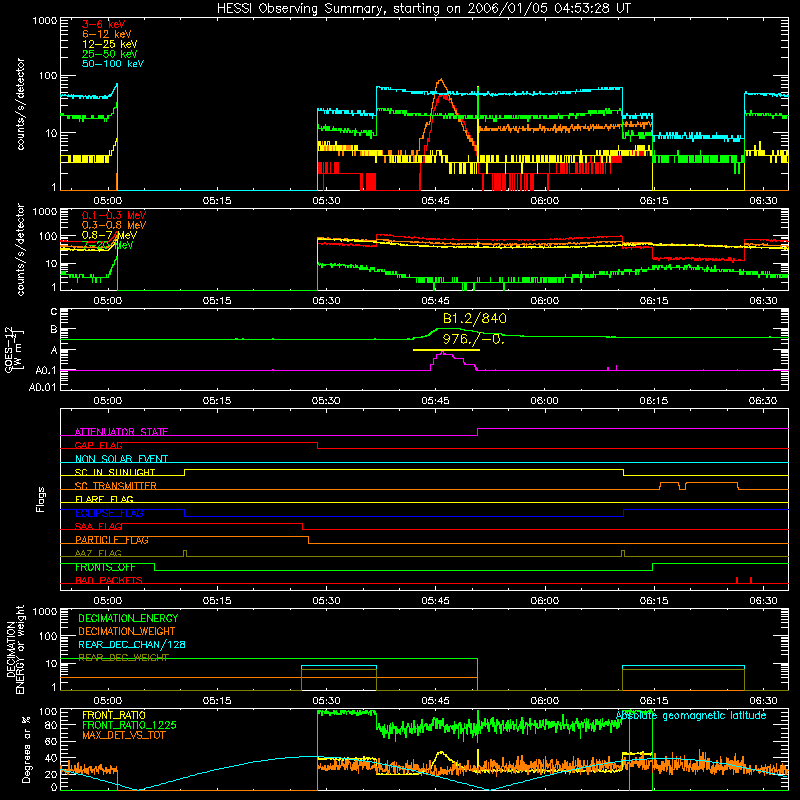Screen dimensions: 800x800
Task: Click the SC_TRANSMITTER flag label
Action: (116, 486)
